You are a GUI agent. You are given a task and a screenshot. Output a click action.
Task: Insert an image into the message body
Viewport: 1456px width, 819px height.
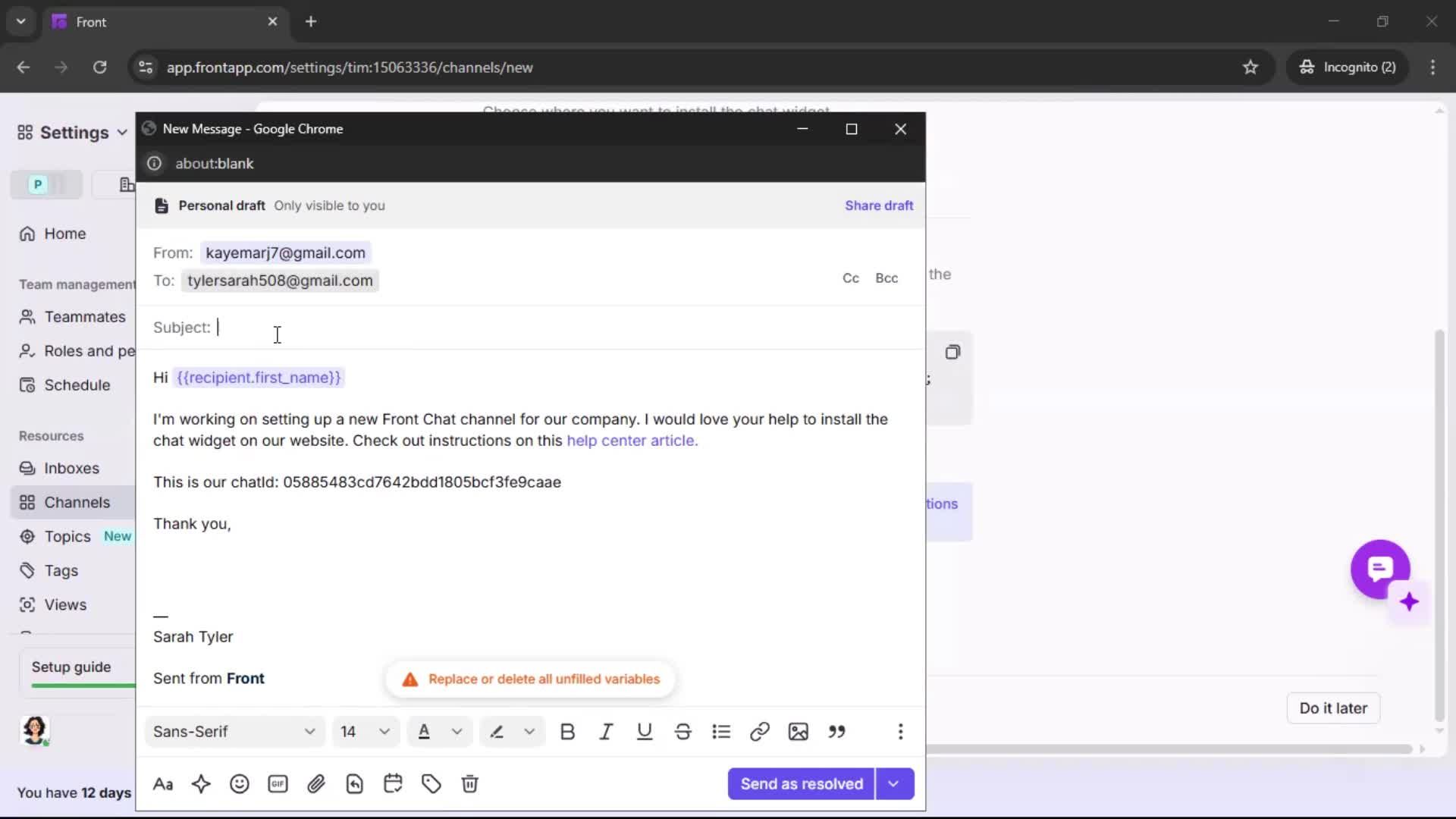click(x=799, y=731)
